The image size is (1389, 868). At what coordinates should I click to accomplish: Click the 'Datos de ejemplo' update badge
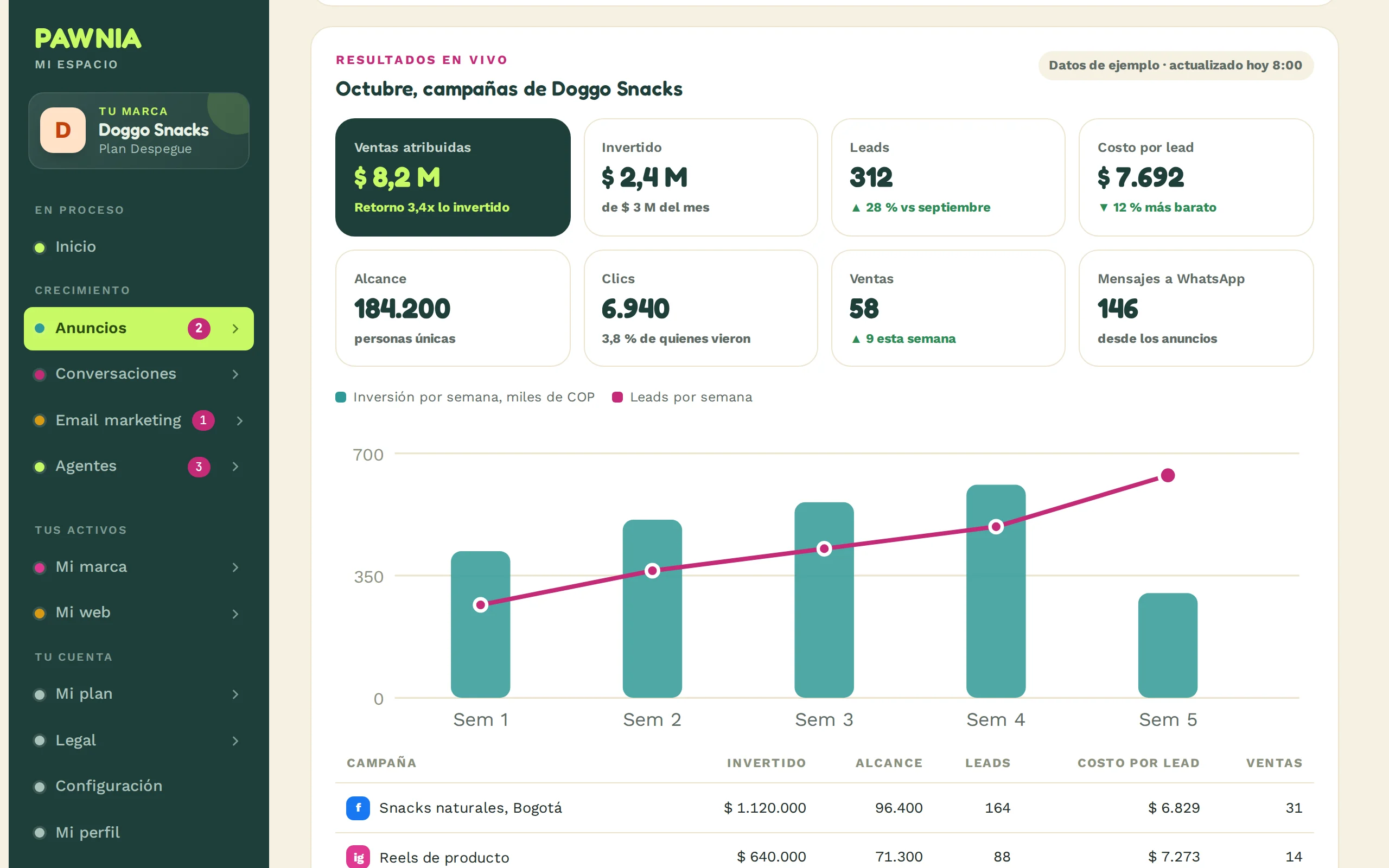[x=1175, y=66]
